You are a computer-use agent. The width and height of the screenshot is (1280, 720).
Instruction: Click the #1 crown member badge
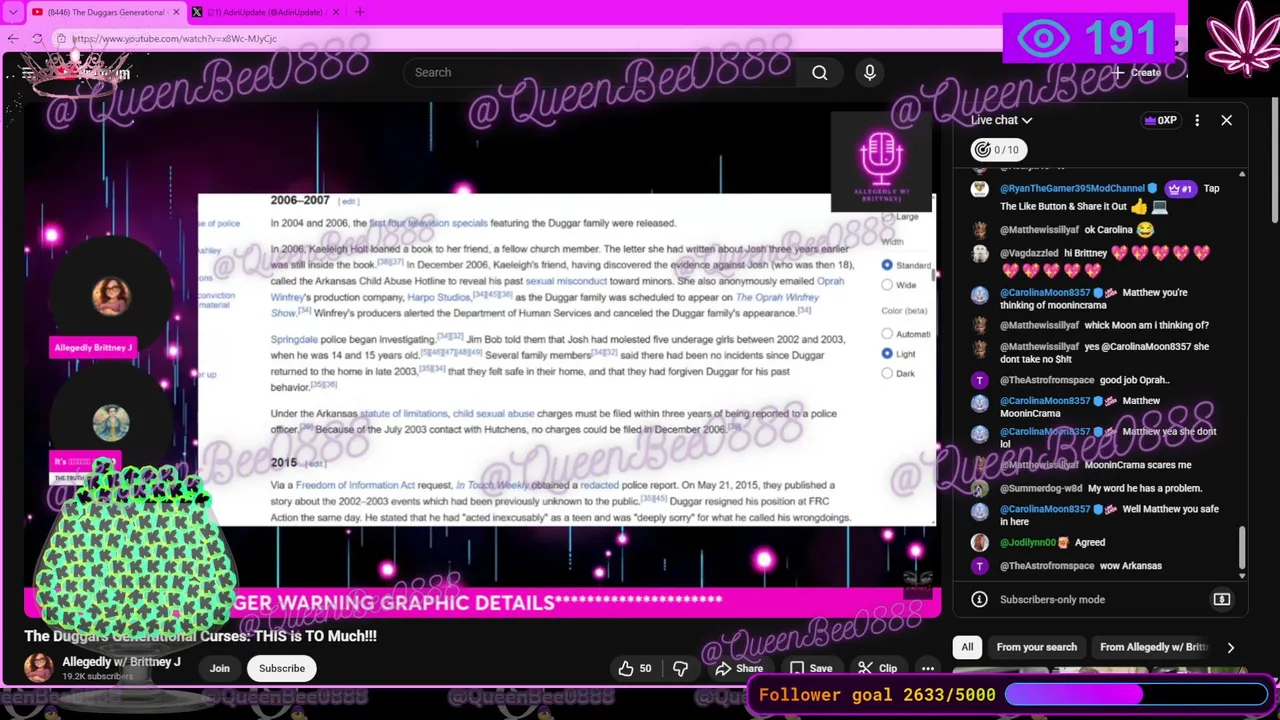(x=1180, y=188)
